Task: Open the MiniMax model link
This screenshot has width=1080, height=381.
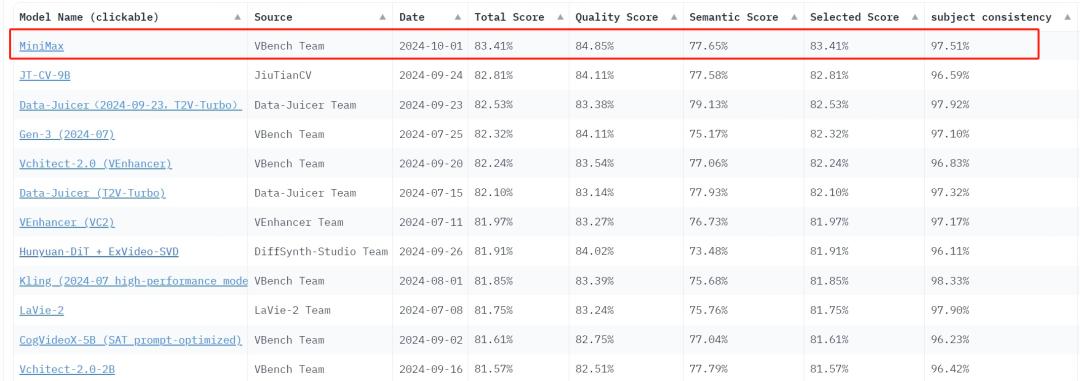Action: point(41,46)
